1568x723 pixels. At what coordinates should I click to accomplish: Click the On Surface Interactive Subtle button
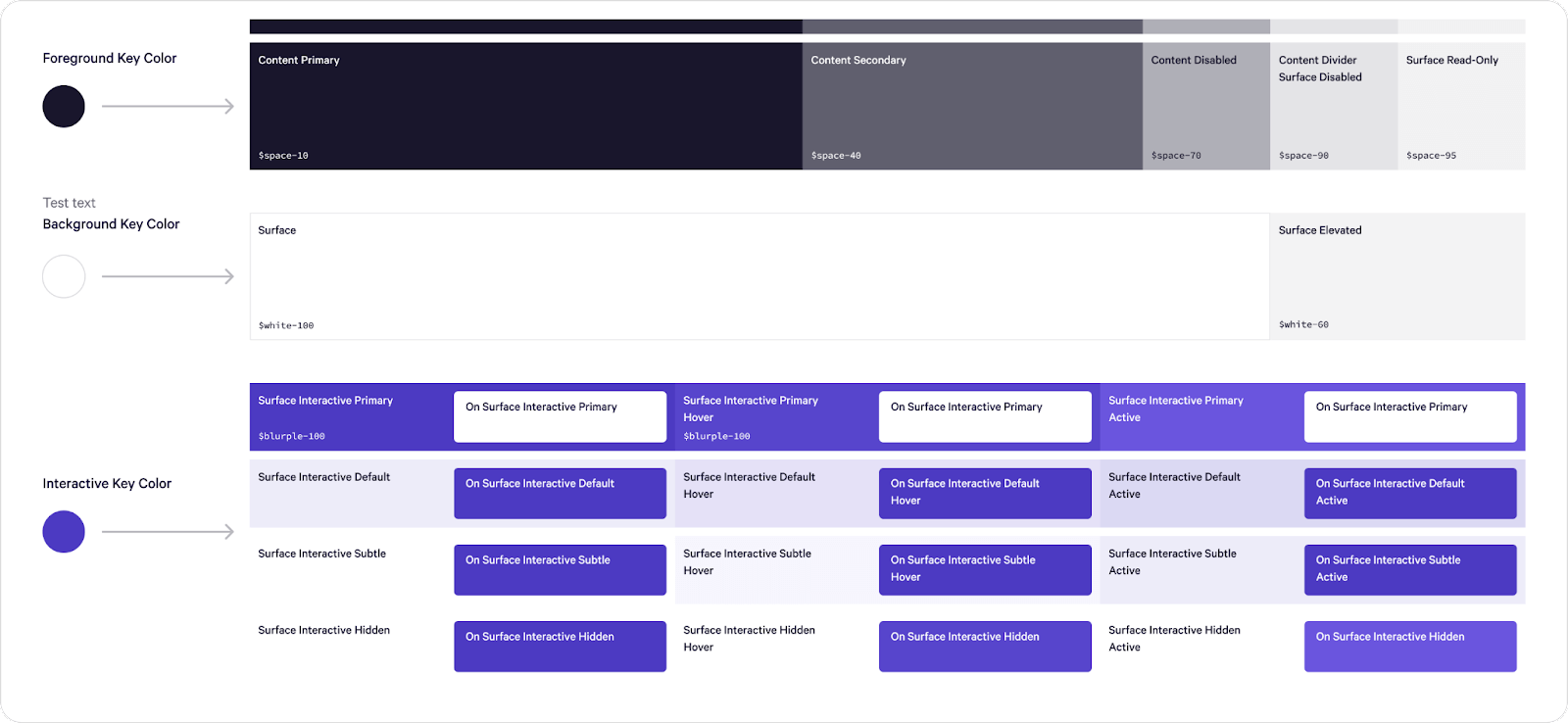coord(560,569)
